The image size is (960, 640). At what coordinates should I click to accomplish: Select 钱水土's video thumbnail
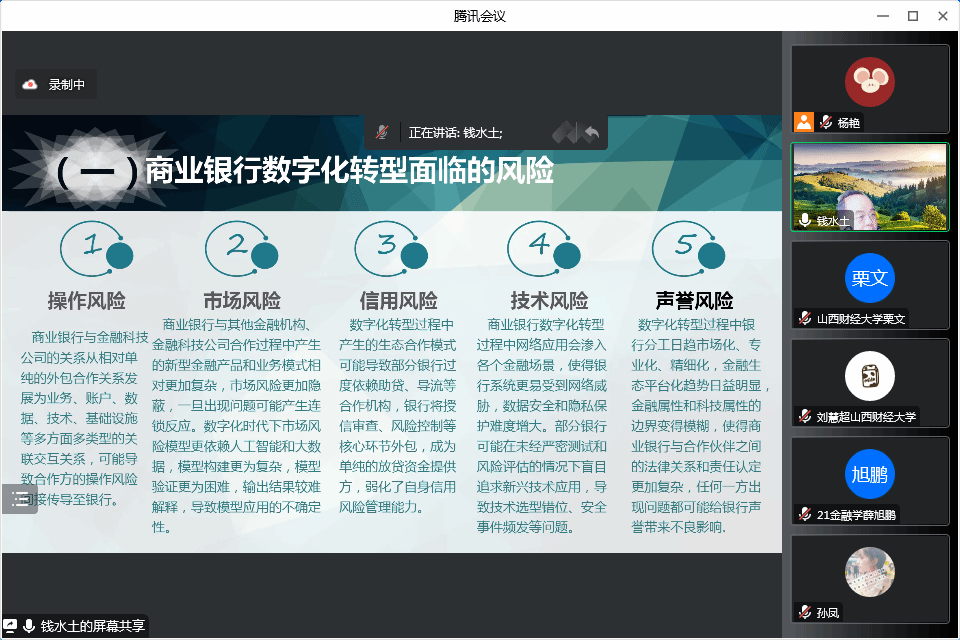(x=869, y=186)
